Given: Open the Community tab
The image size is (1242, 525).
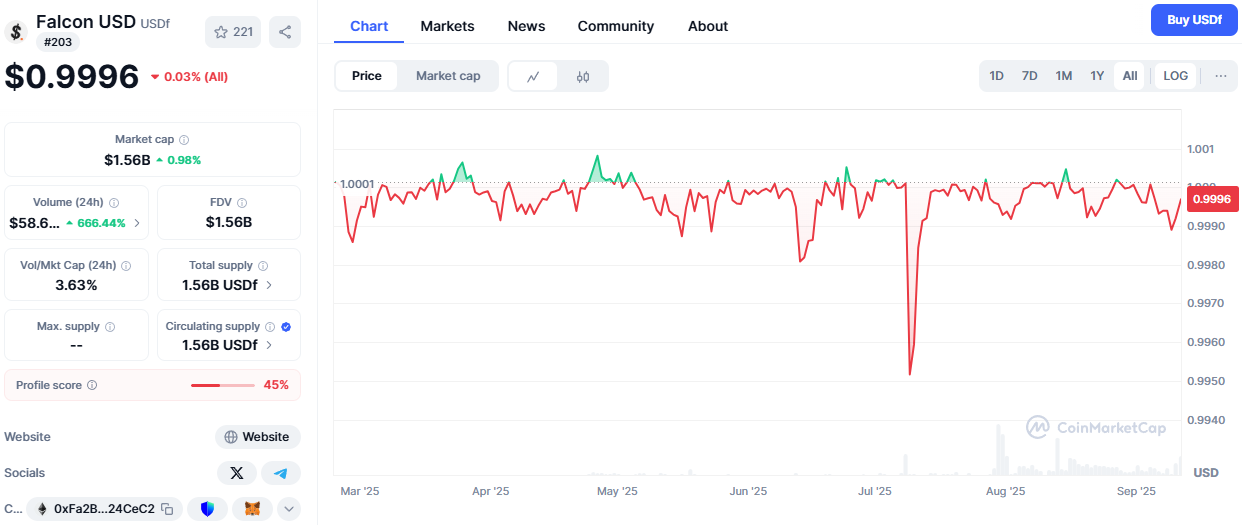Looking at the screenshot, I should click(616, 26).
